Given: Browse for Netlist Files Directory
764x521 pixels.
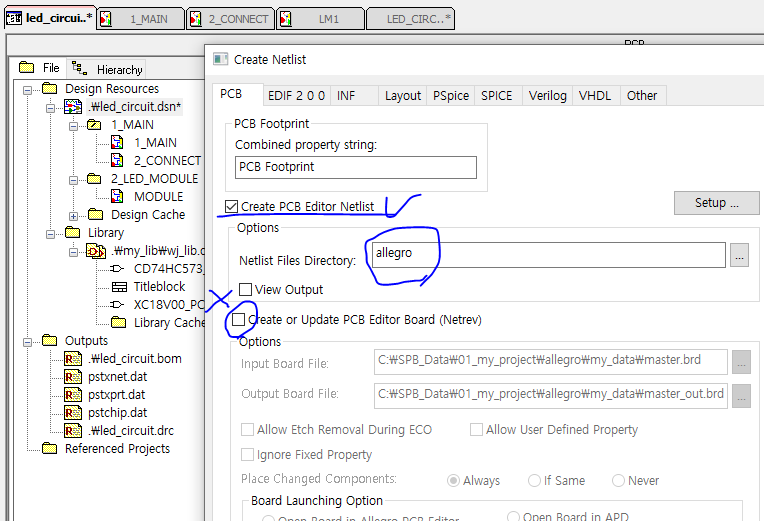Looking at the screenshot, I should click(739, 255).
